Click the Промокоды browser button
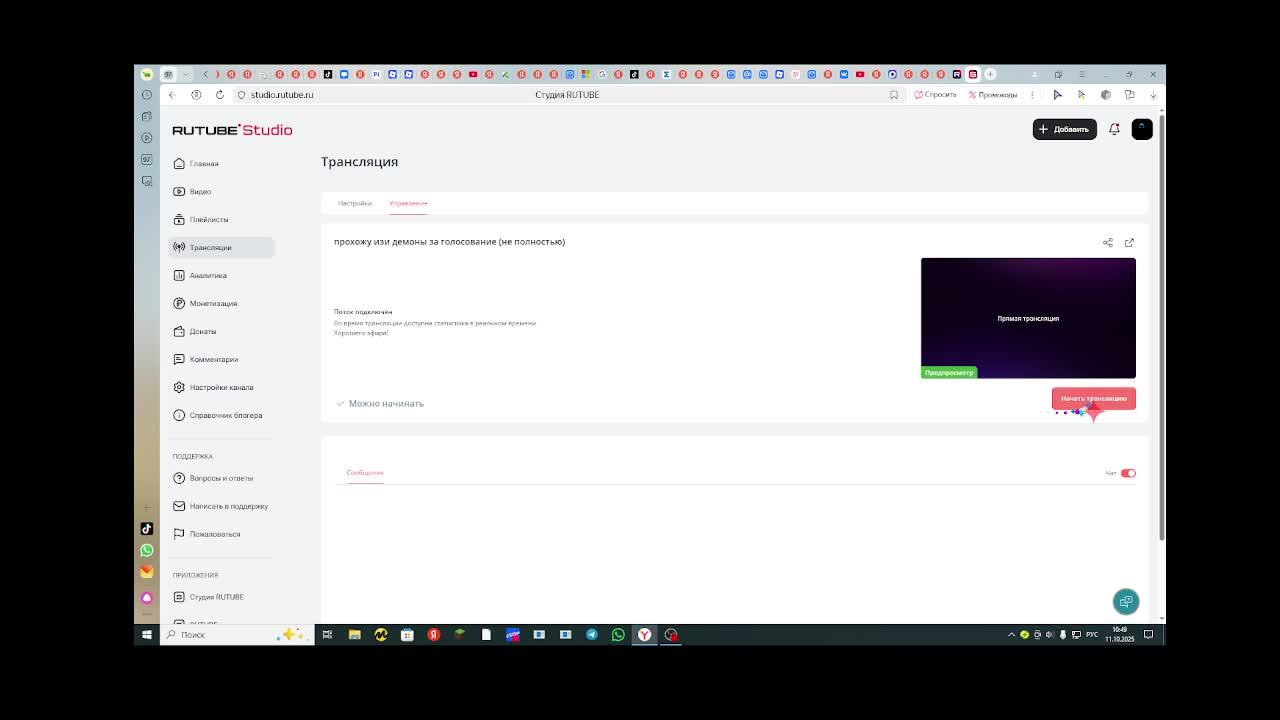Viewport: 1280px width, 720px height. (992, 95)
